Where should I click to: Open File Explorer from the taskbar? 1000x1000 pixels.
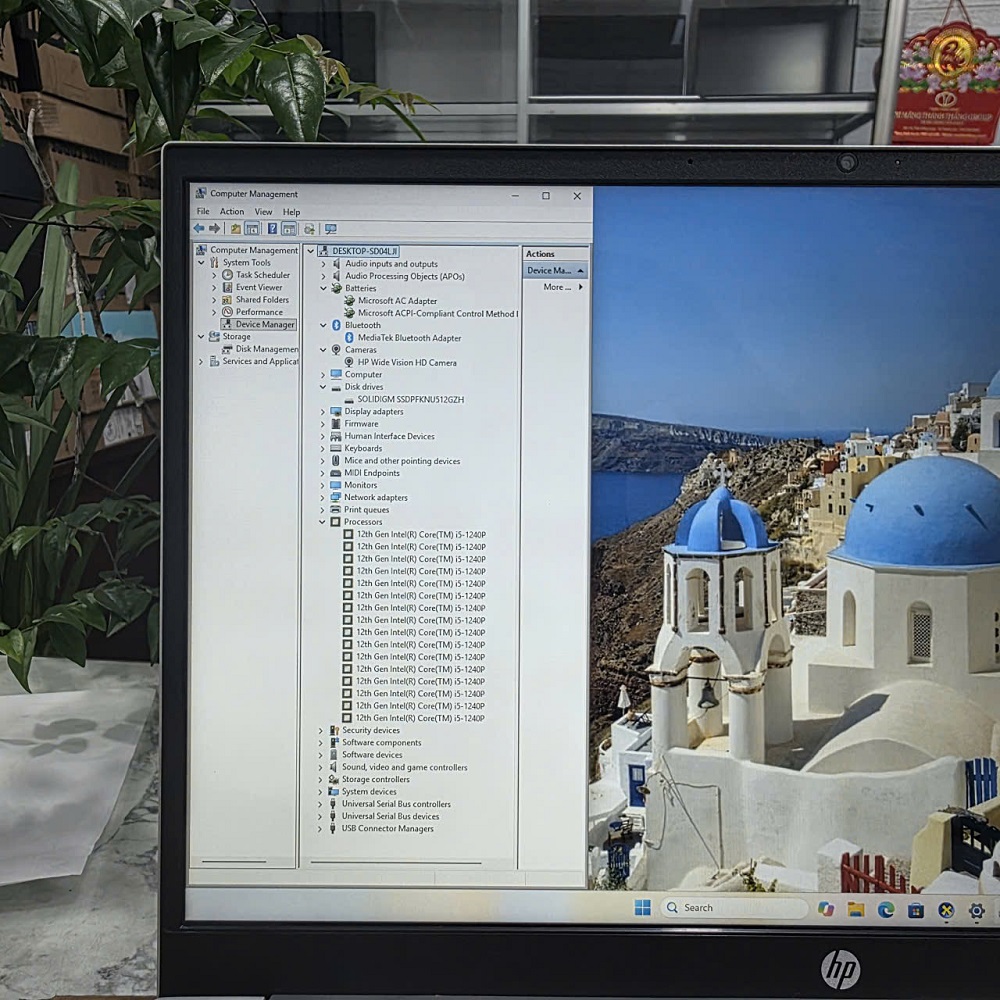(x=855, y=909)
